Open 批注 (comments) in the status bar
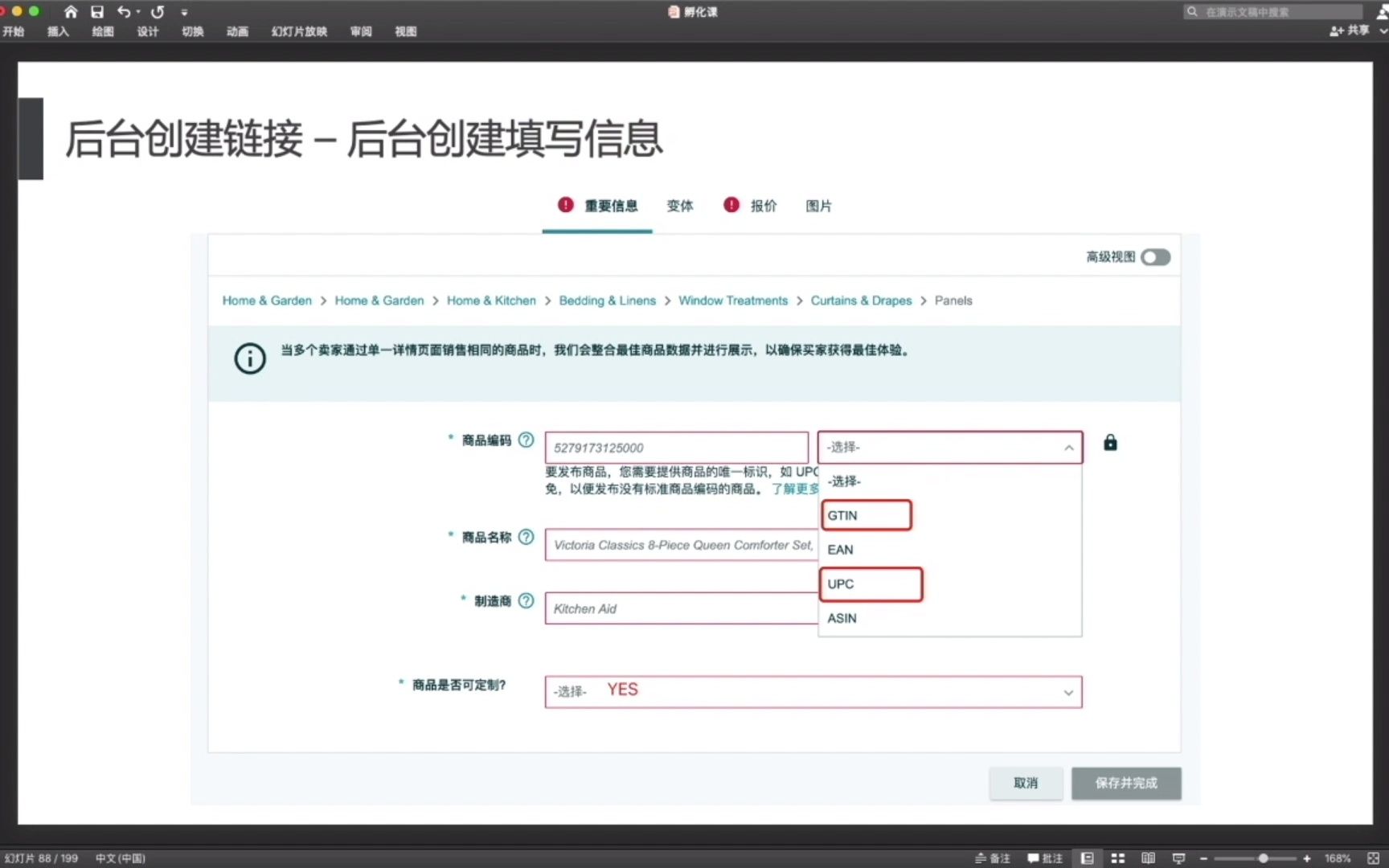1389x868 pixels. pyautogui.click(x=1047, y=858)
